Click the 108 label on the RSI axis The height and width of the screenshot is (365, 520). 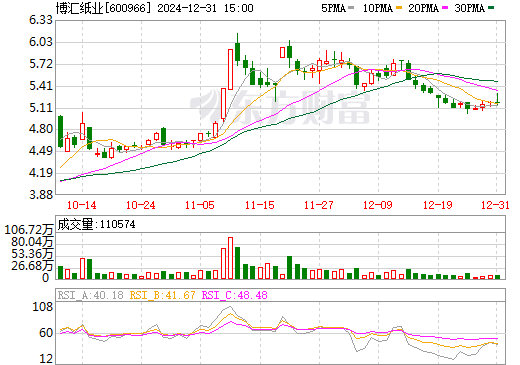pos(42,307)
